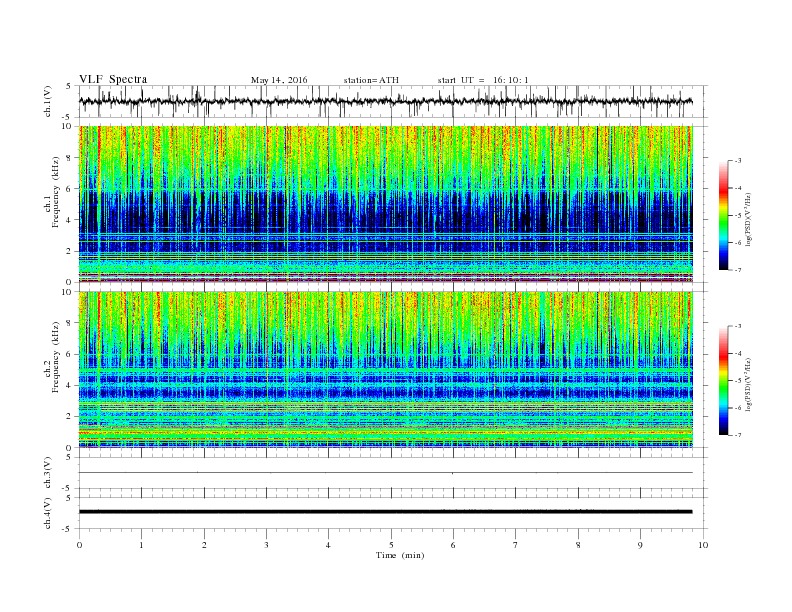This screenshot has height=612, width=792.
Task: Click time axis tick label "5"
Action: point(391,545)
